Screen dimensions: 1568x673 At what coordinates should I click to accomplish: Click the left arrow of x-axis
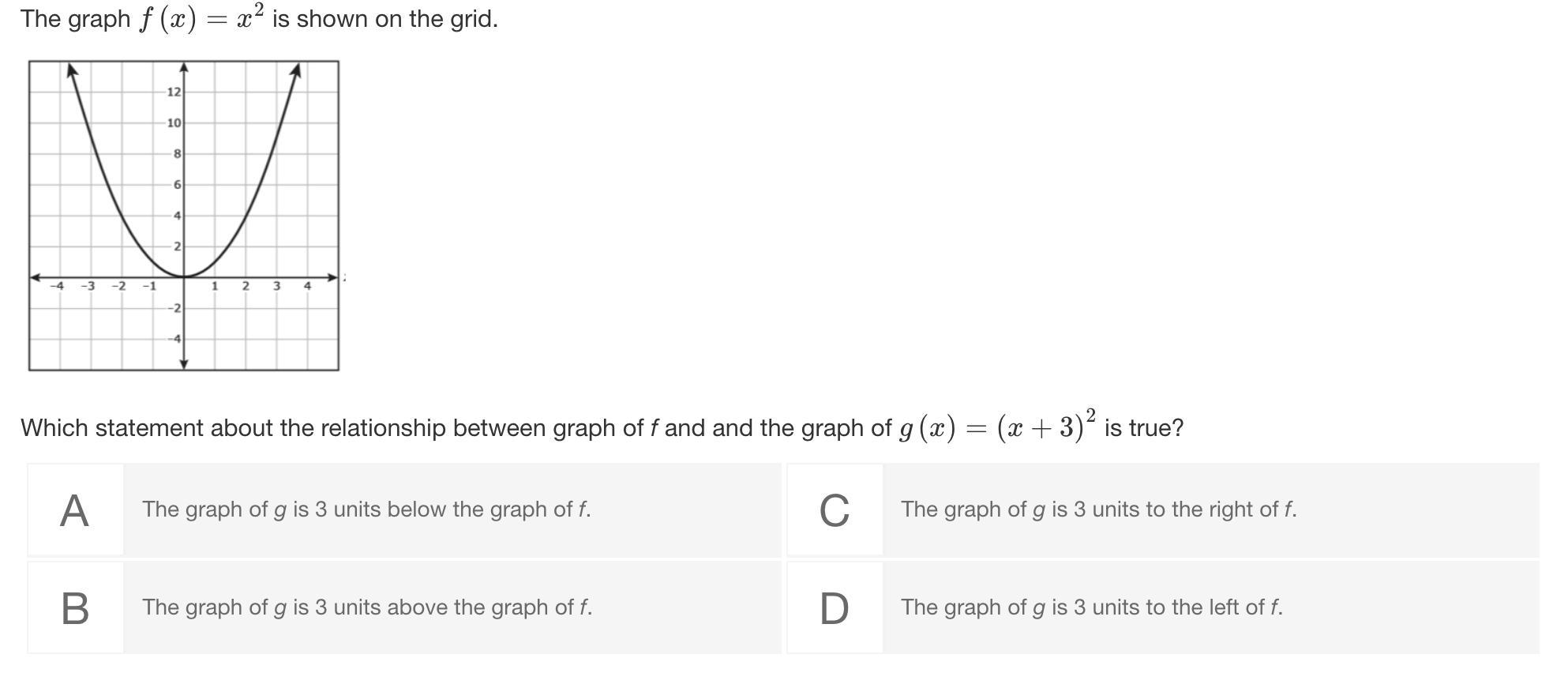click(35, 277)
